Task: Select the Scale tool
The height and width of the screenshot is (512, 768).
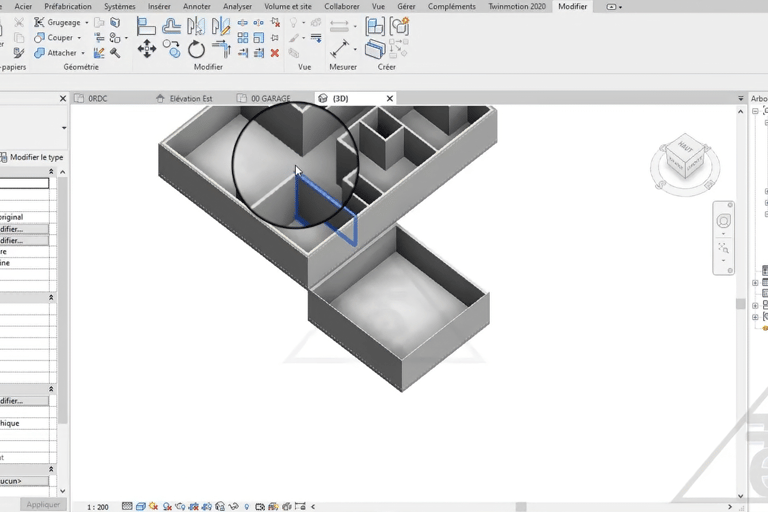Action: 259,38
